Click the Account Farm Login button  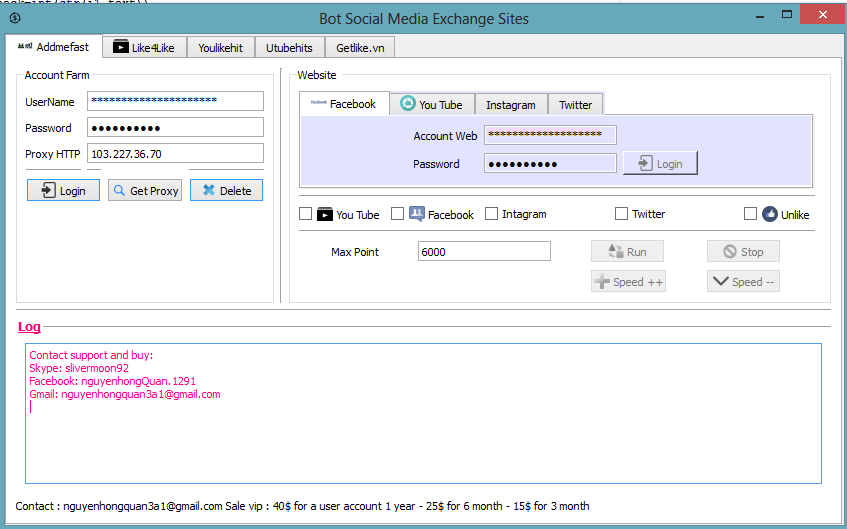tap(63, 190)
